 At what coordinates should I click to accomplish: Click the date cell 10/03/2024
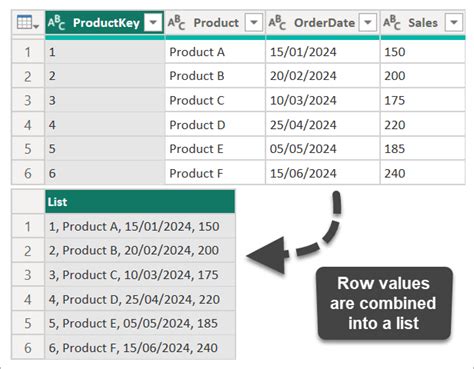coord(323,100)
